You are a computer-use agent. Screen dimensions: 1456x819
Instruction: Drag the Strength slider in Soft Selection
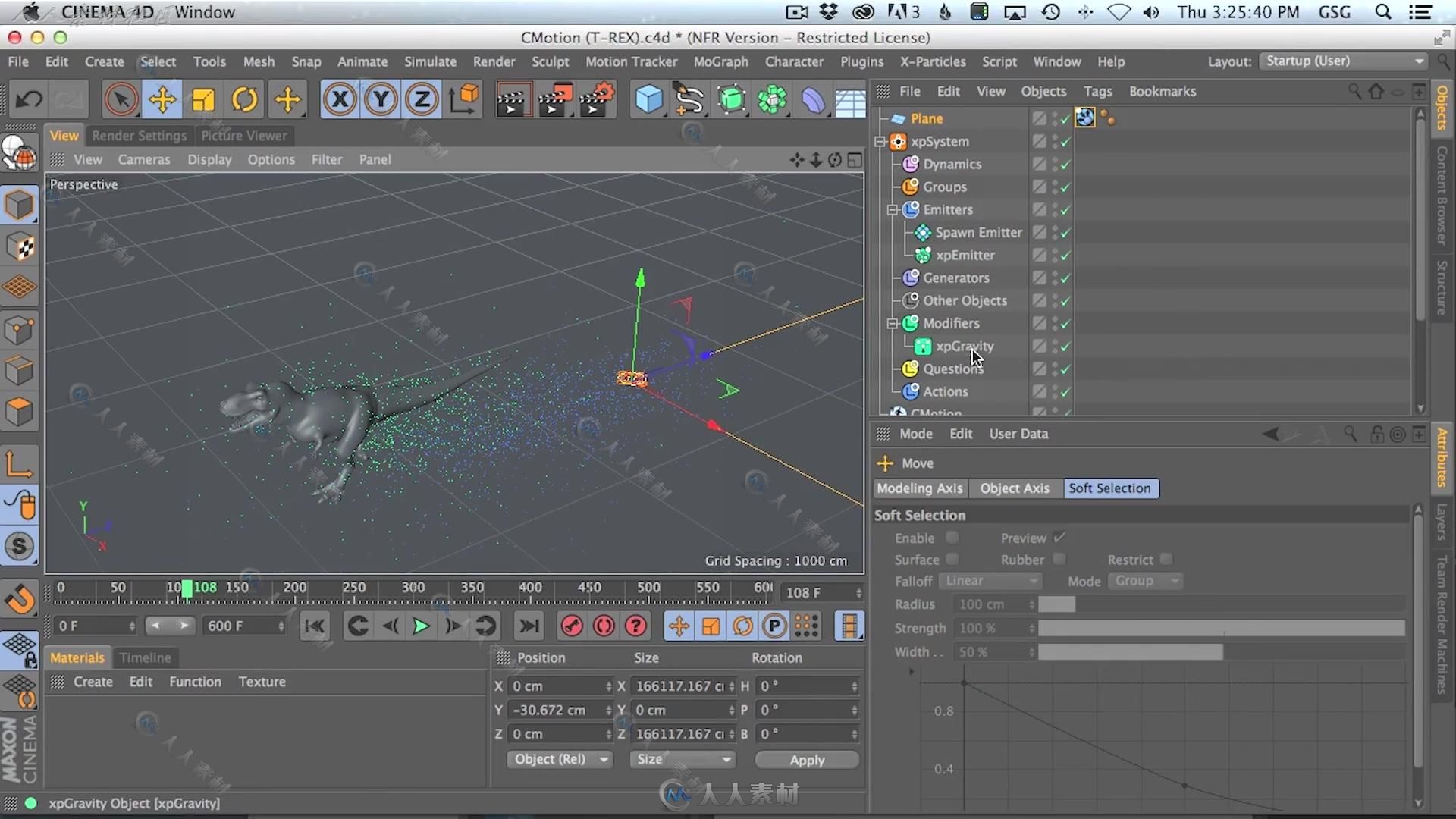pyautogui.click(x=1222, y=628)
